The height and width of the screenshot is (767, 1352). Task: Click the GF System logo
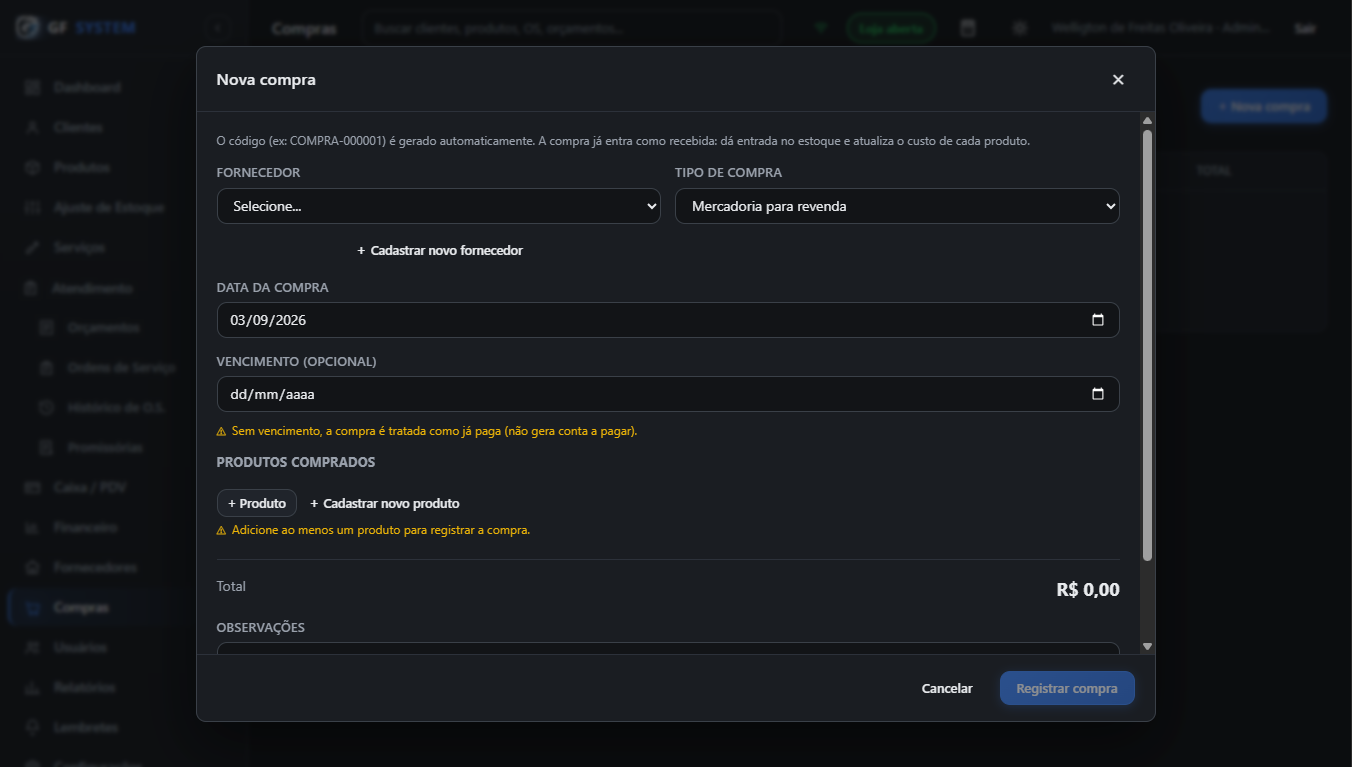point(75,28)
